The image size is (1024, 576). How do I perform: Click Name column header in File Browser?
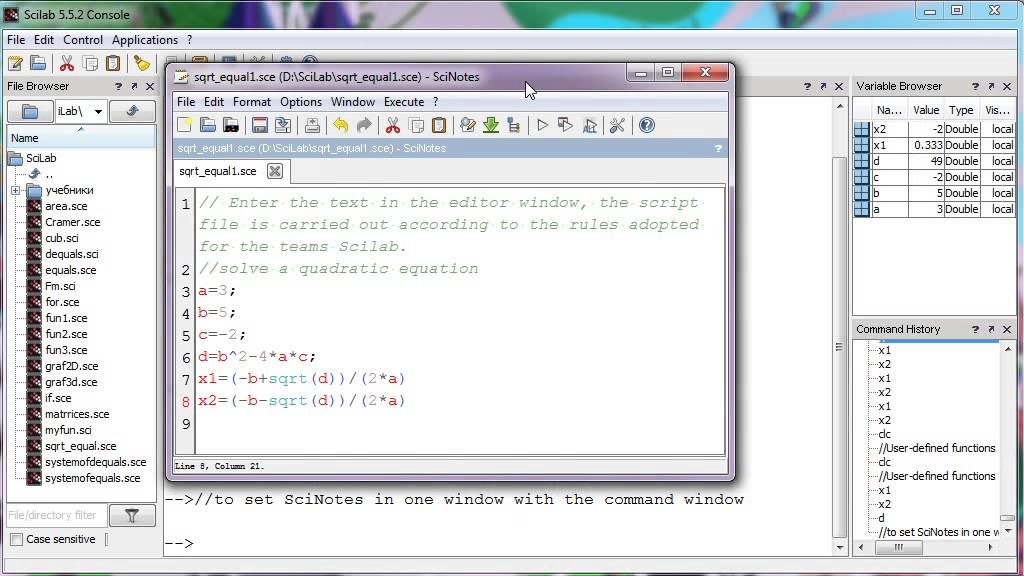pos(81,138)
